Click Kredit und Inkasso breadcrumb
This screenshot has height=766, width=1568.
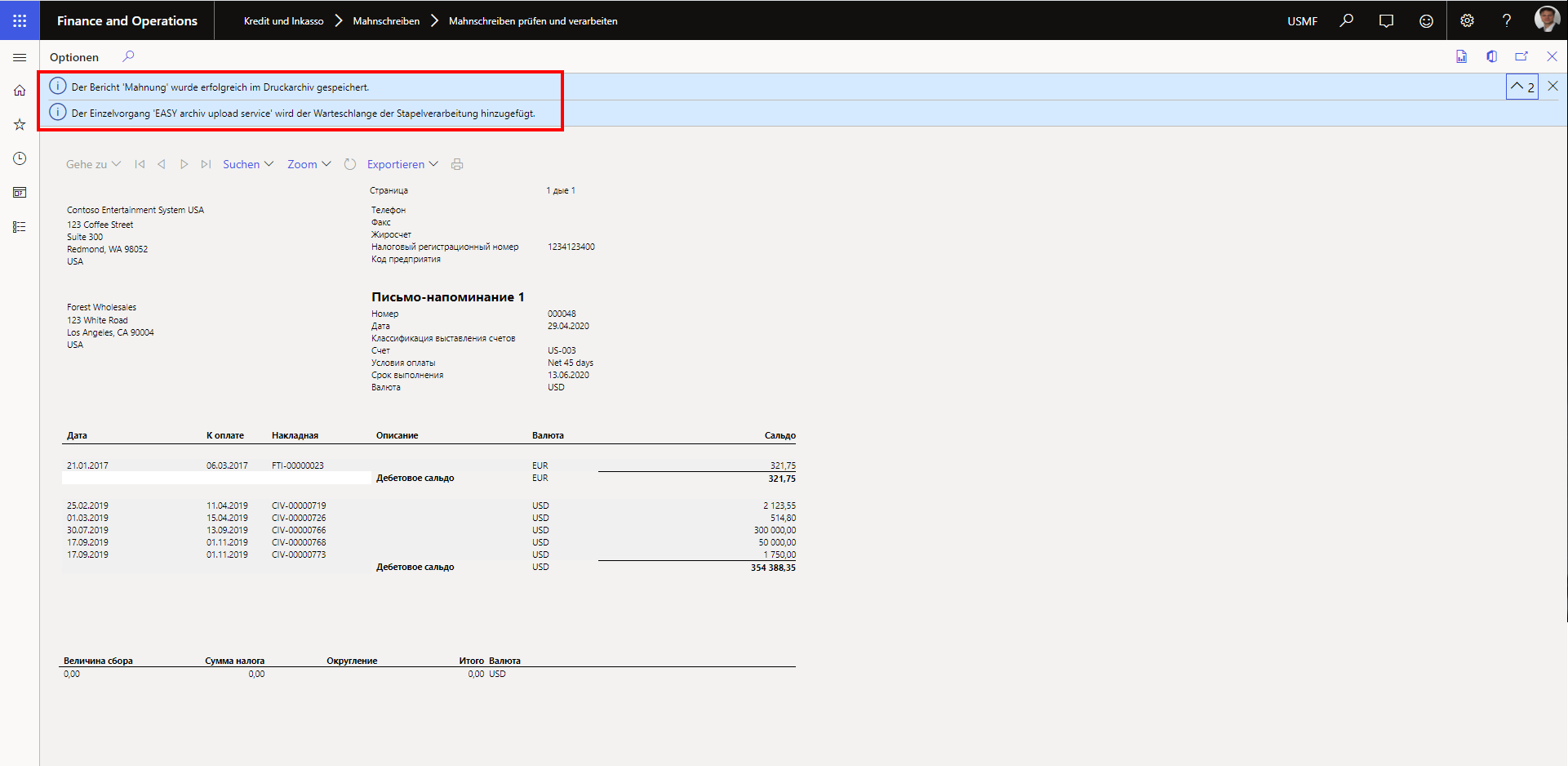point(283,21)
